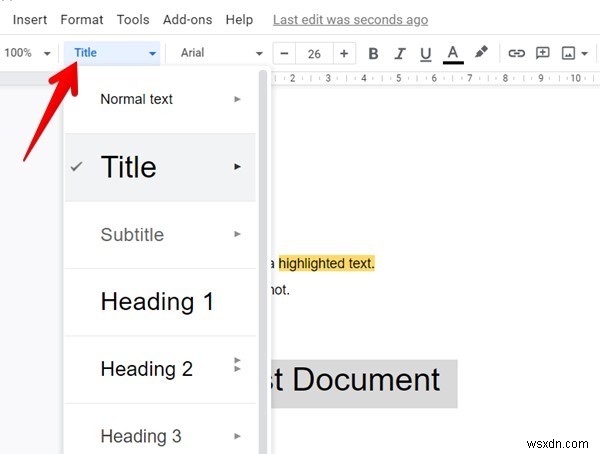Open the Tools menu
Screen dimensions: 600x454
pyautogui.click(x=133, y=20)
